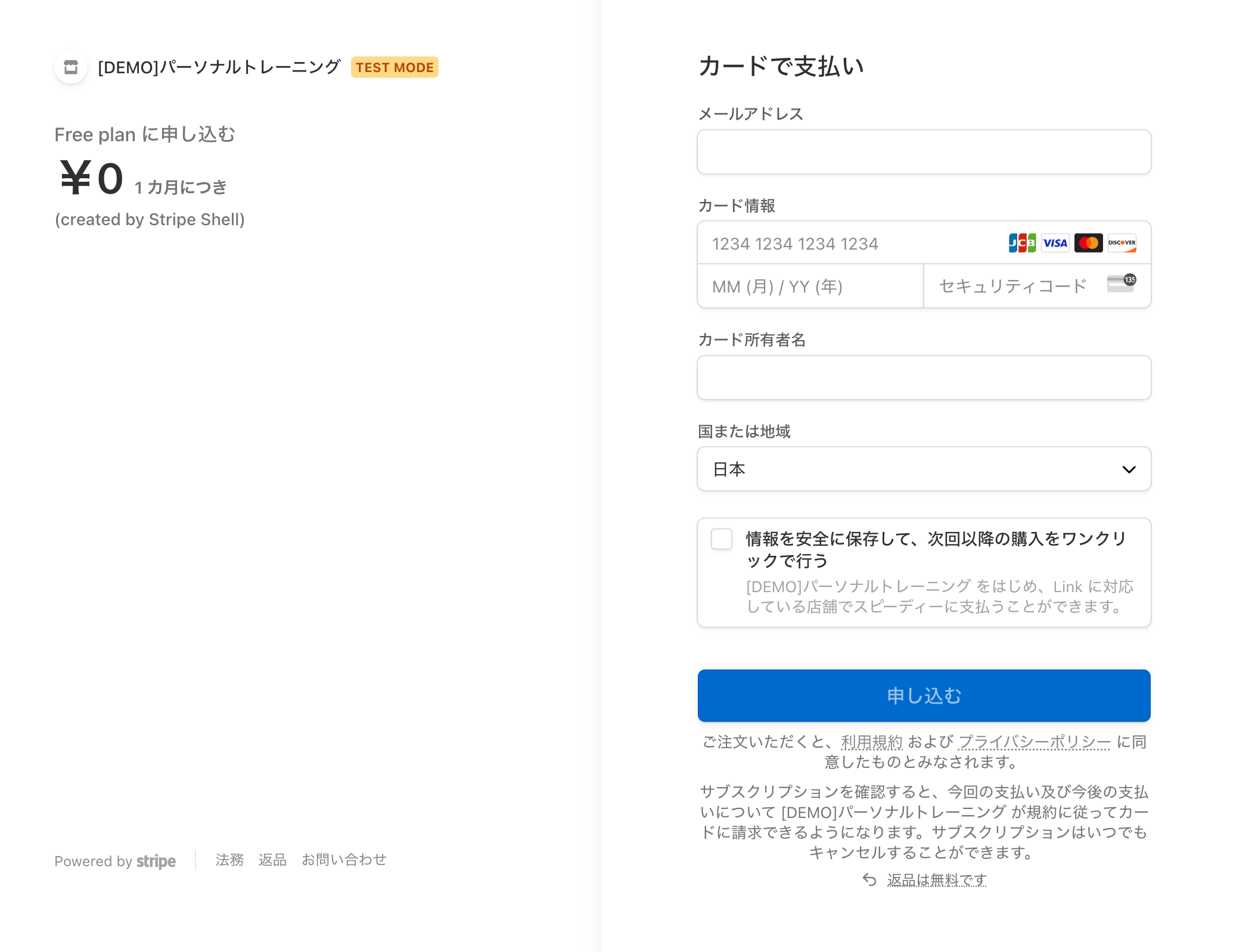This screenshot has height=952, width=1255.
Task: Click the return arrow icon beside 返品は無料です
Action: (869, 879)
